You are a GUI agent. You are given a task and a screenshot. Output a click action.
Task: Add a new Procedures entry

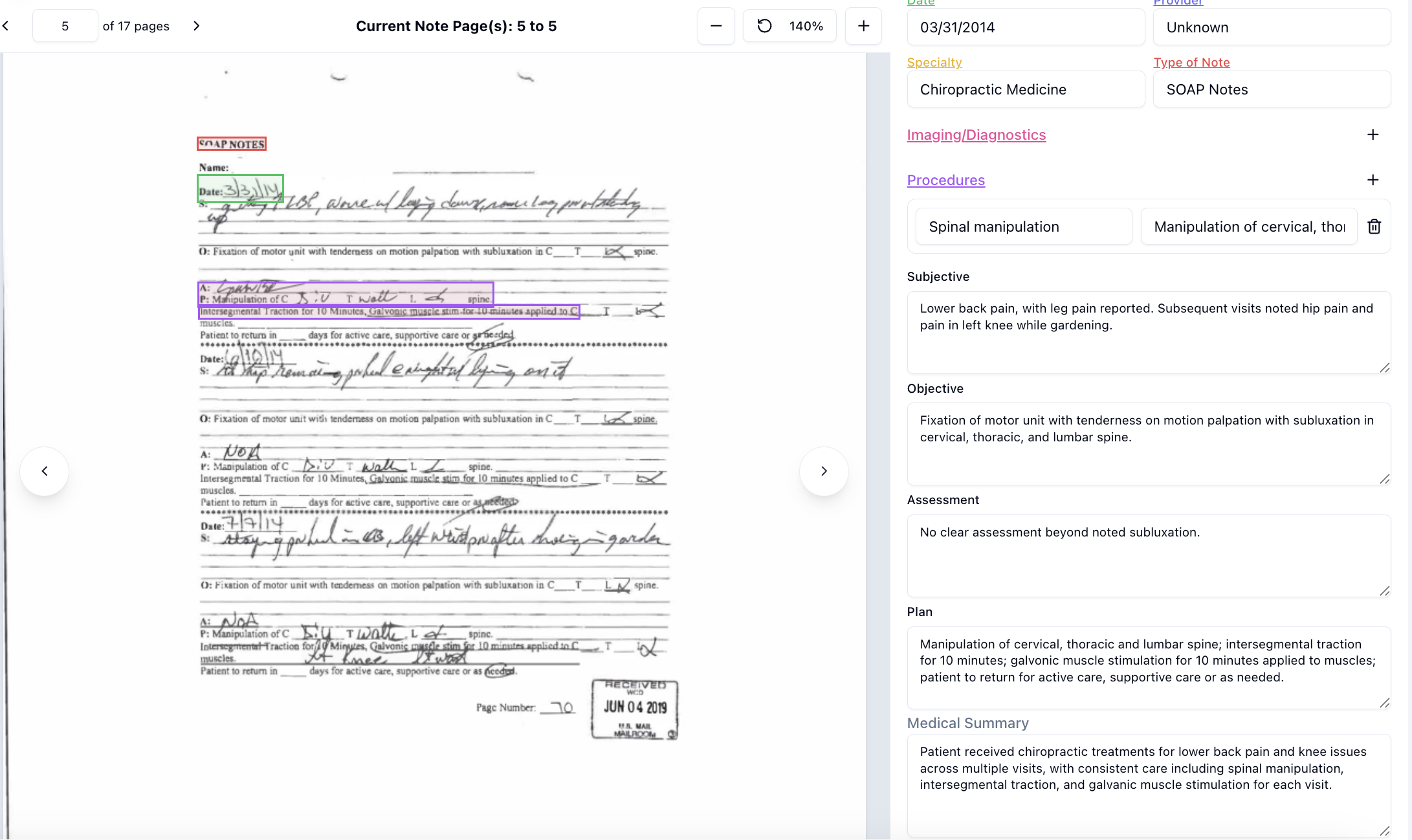(1373, 180)
